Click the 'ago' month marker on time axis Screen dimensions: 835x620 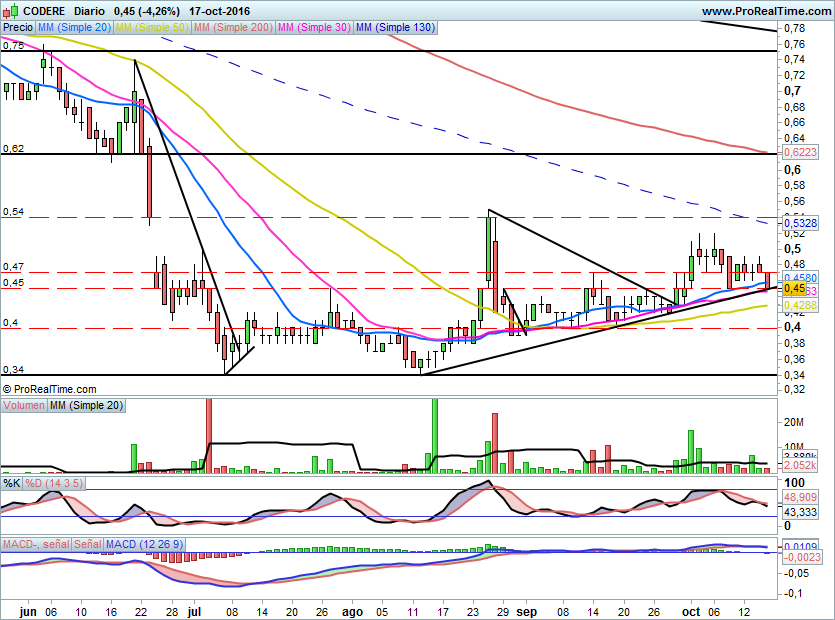point(351,610)
